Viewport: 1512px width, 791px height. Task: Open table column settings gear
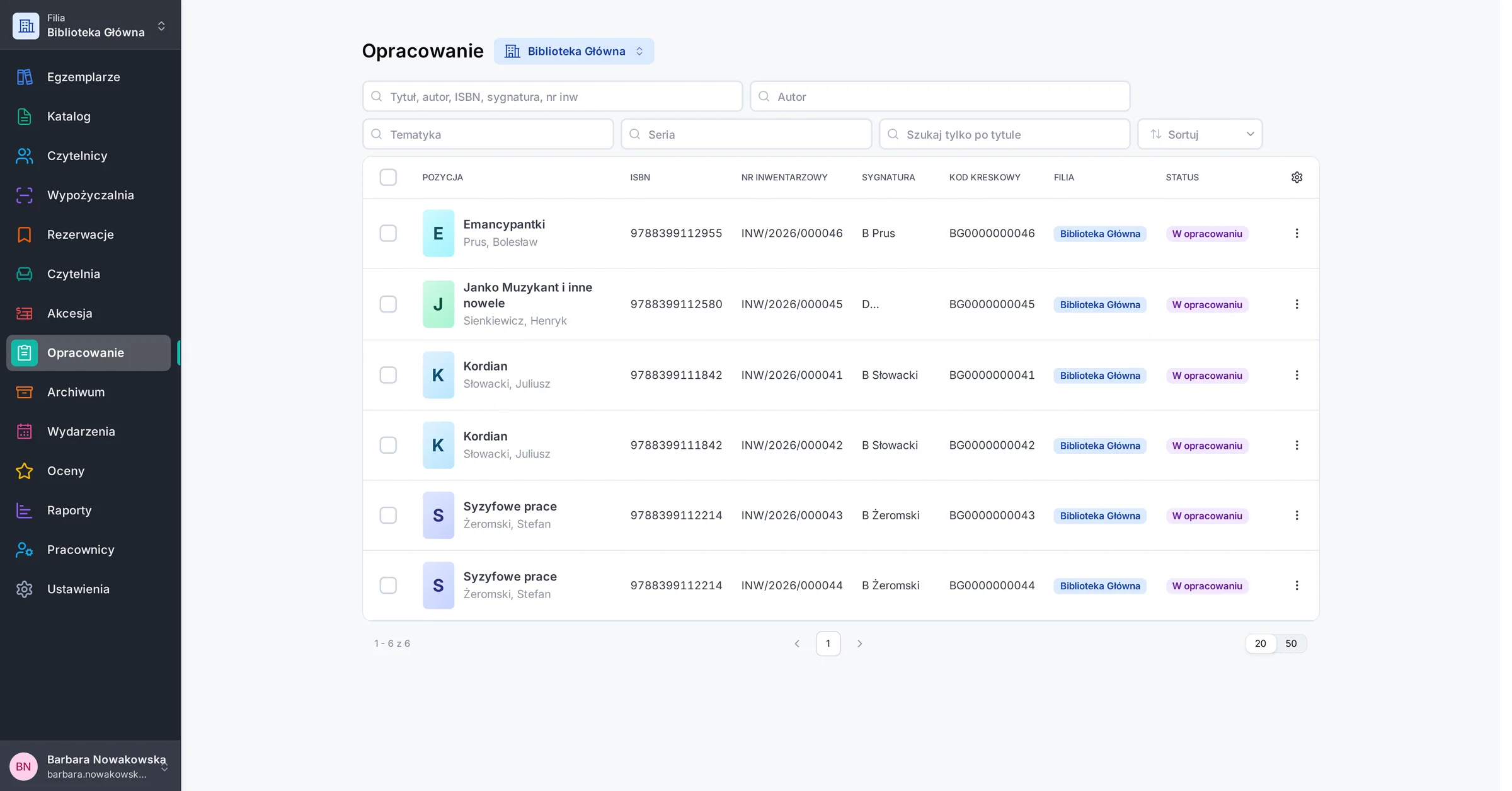pos(1297,177)
